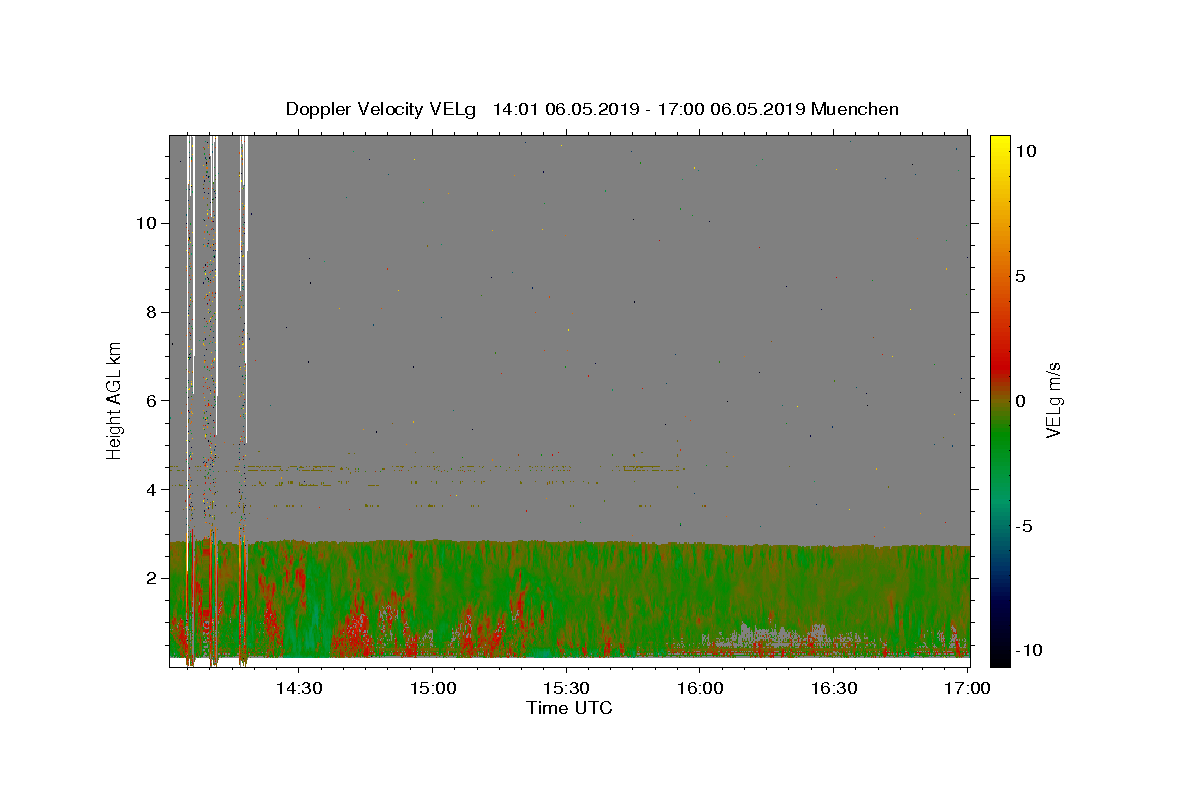Select the colorbar value 10
The height and width of the screenshot is (800, 1200).
tap(1026, 151)
